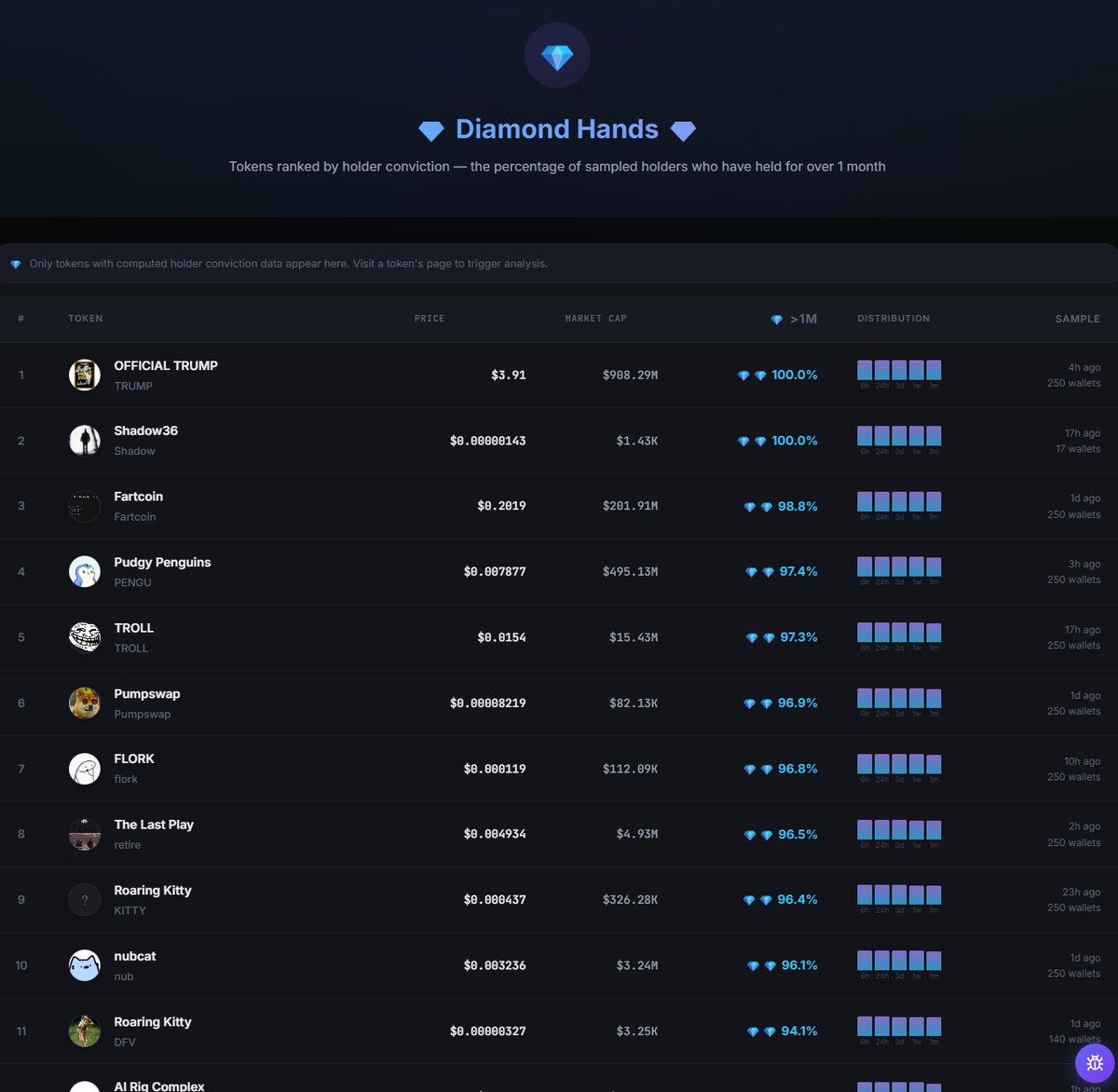Open the Fartcoin token name link
The image size is (1118, 1092).
tap(139, 497)
